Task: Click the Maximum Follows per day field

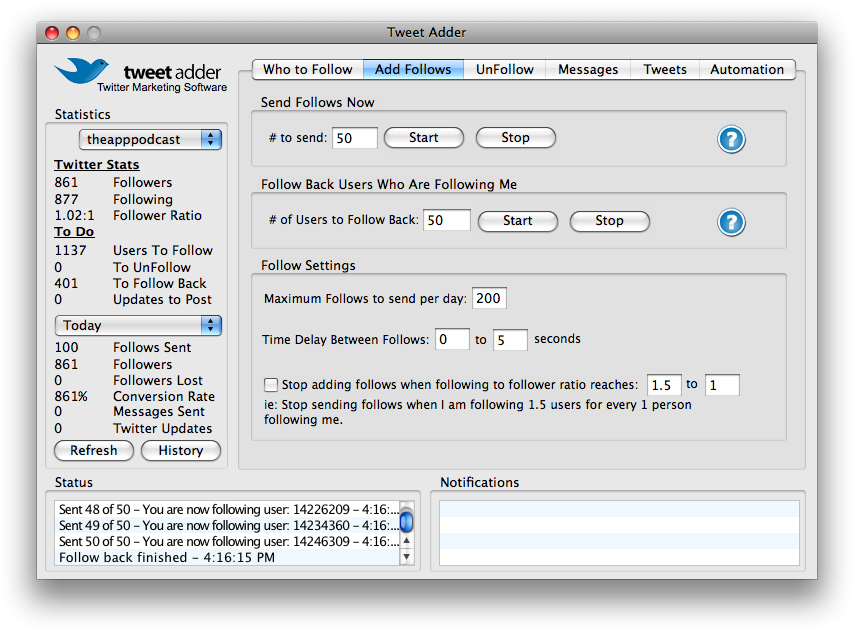Action: point(489,298)
